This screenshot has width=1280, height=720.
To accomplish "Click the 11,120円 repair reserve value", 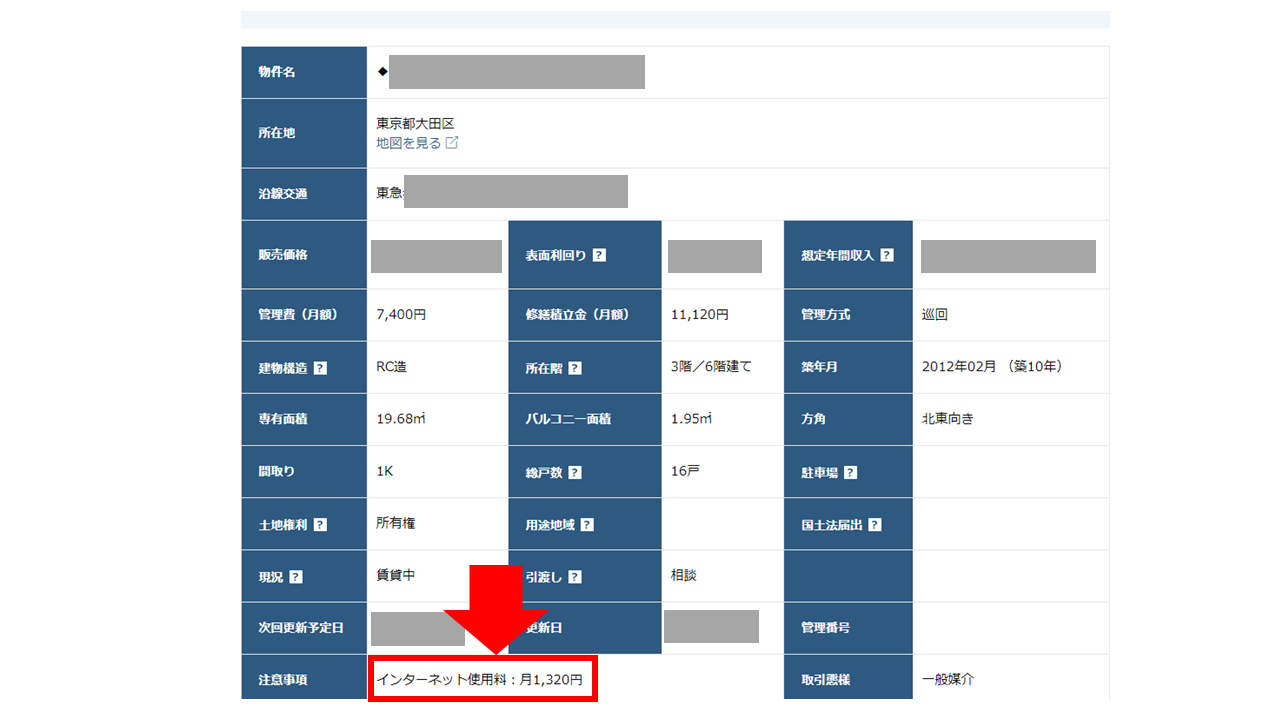I will click(x=700, y=314).
